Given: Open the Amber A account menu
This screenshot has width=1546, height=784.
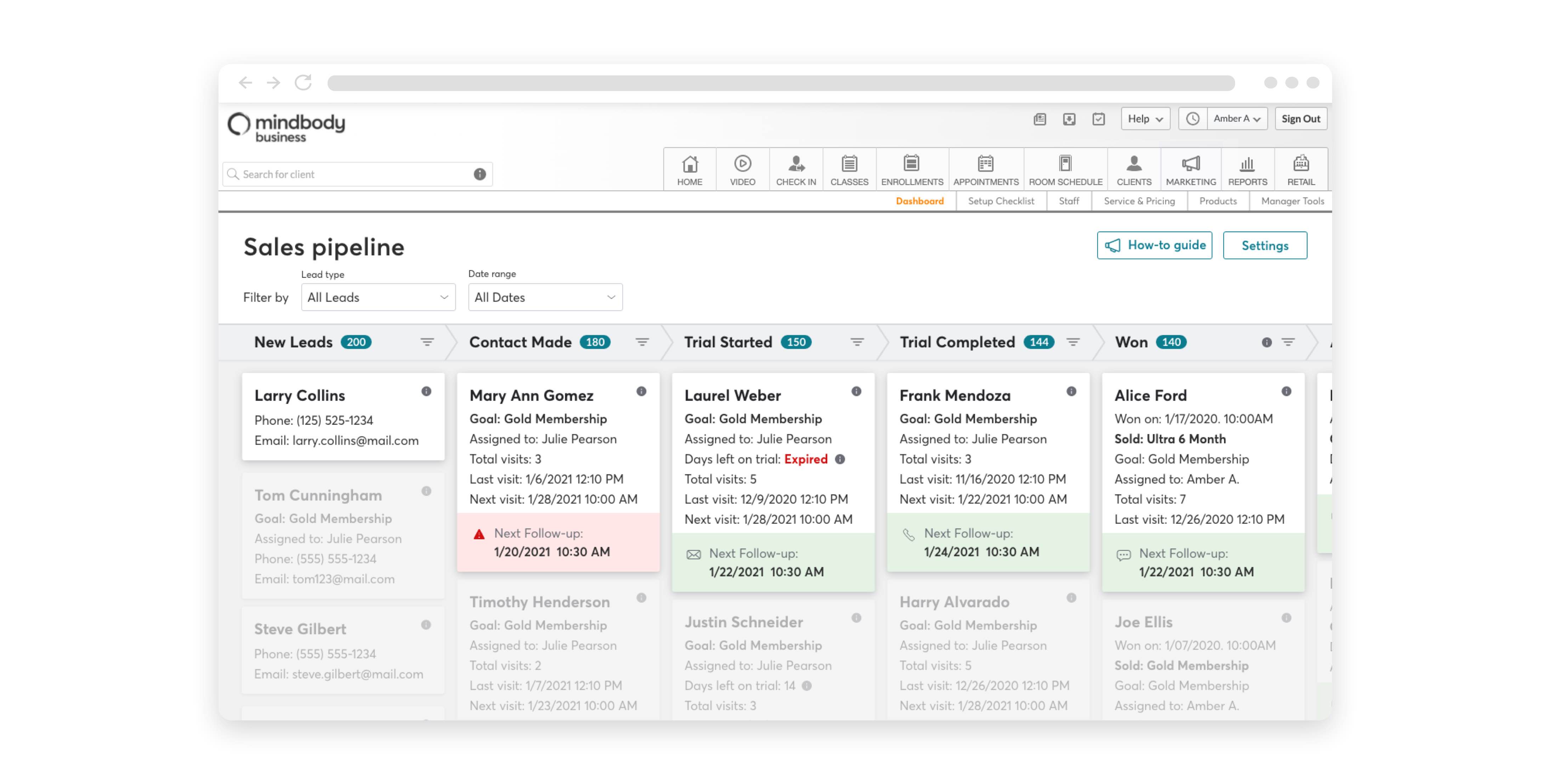Looking at the screenshot, I should pos(1236,119).
